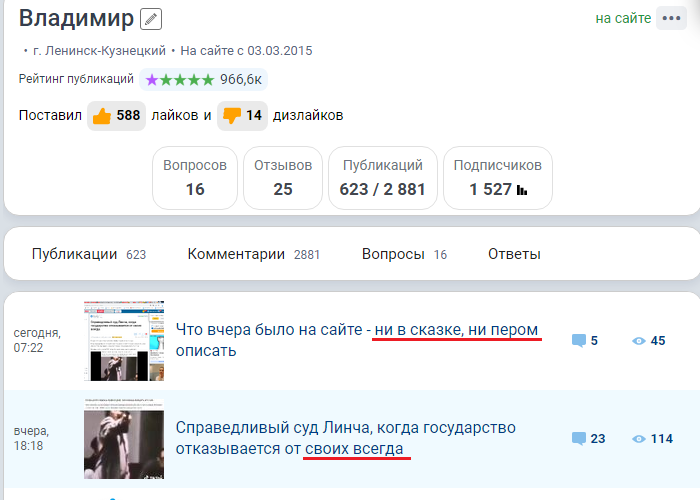
Task: Click thumbnail of post from сегодня 07:22
Action: pyautogui.click(x=124, y=341)
